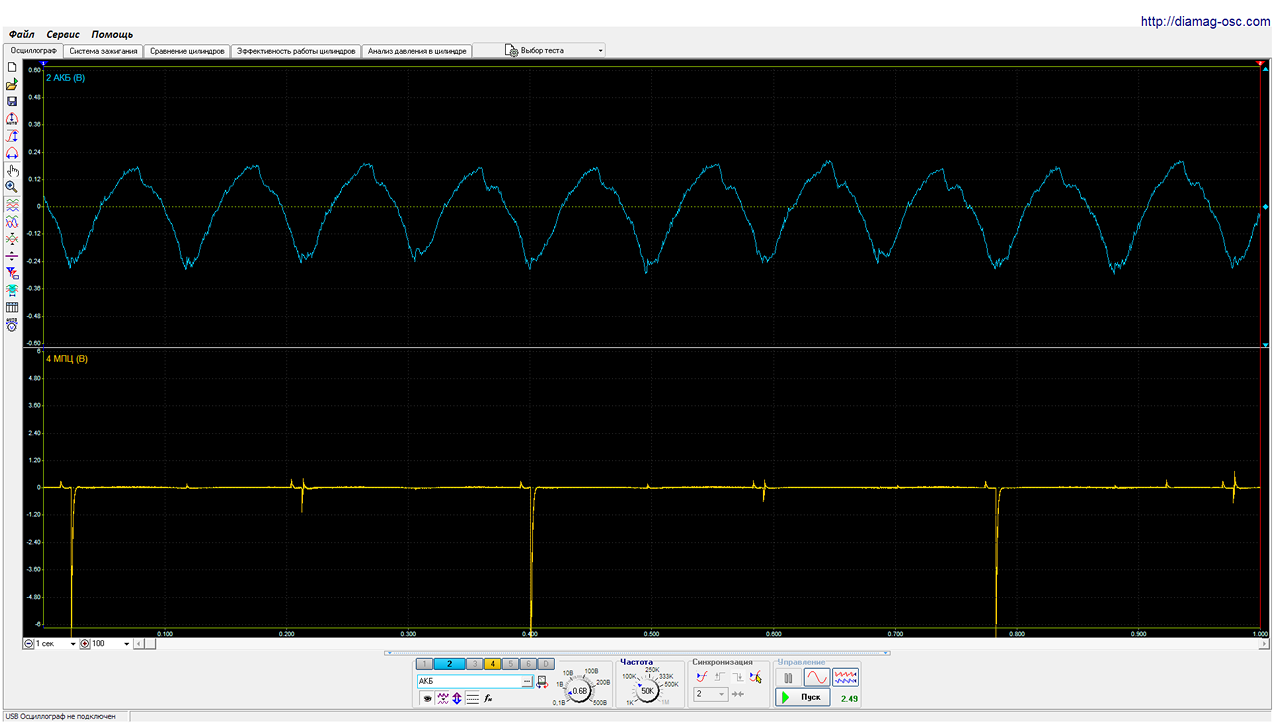
Task: Click the horizontal scrollbar left arrow
Action: click(138, 644)
